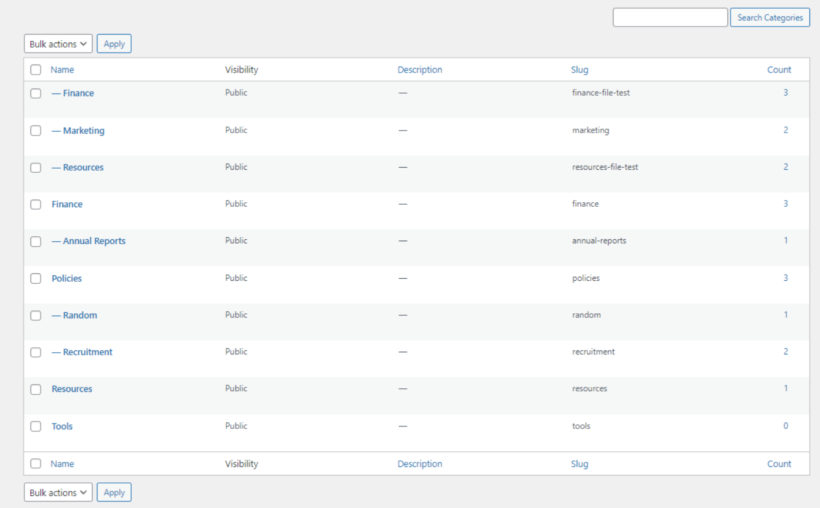This screenshot has width=820, height=508.
Task: Check the box for the row with slug resources
Action: pos(36,389)
